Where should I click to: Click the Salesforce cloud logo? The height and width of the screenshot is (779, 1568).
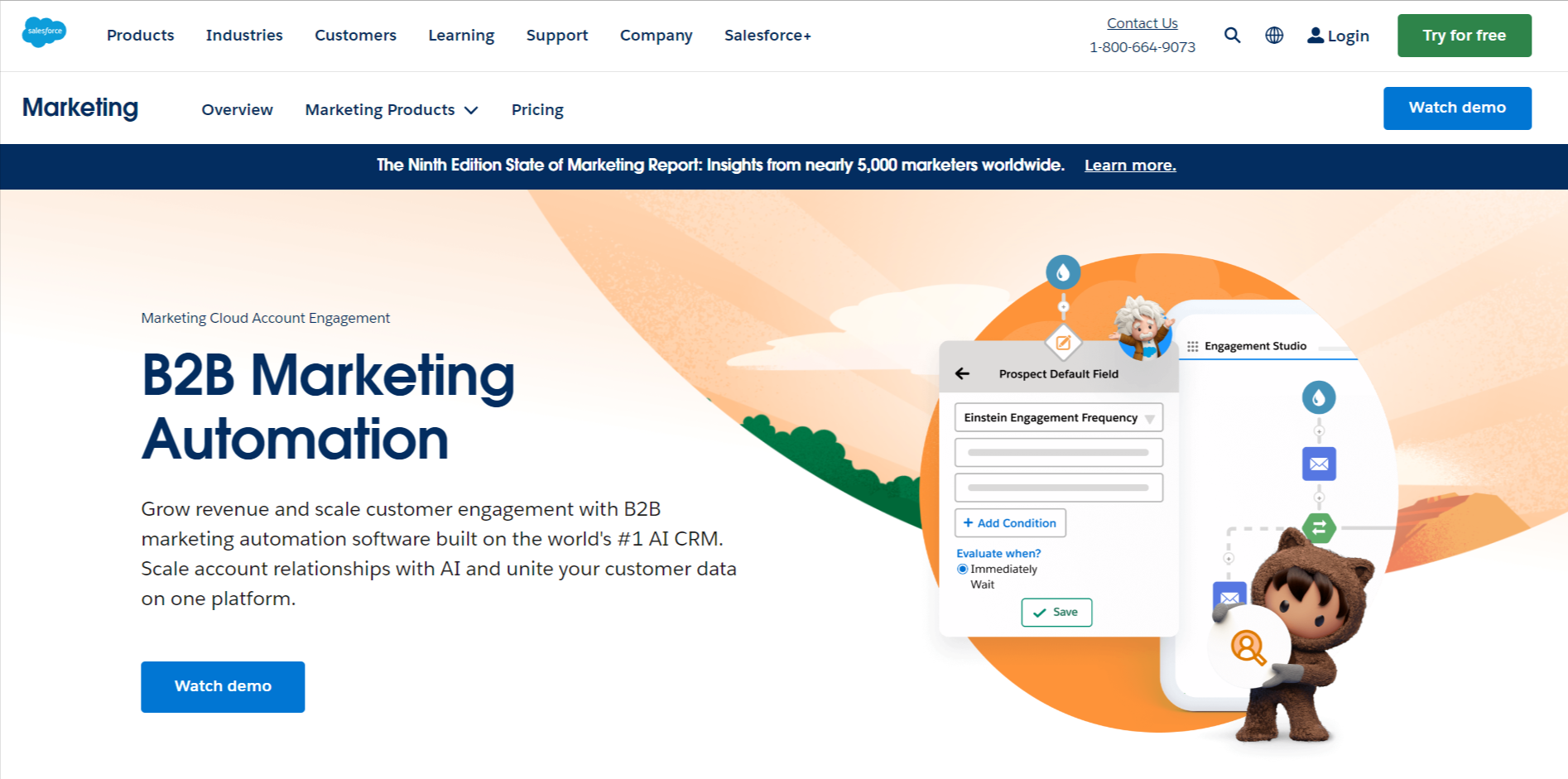click(44, 32)
